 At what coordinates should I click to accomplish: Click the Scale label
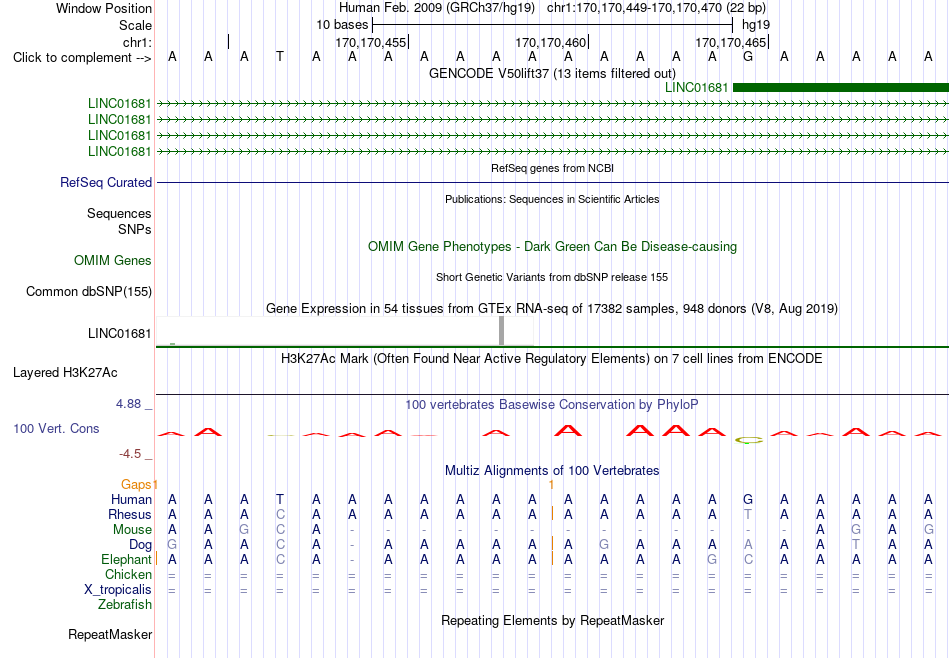(x=135, y=25)
